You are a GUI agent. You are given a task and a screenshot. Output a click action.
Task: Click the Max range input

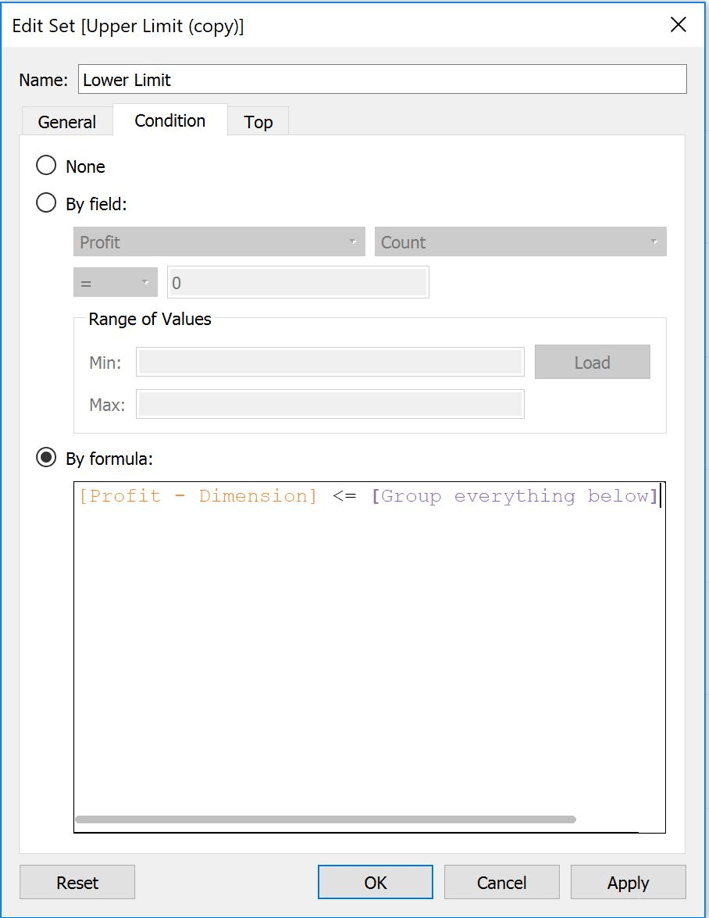(330, 404)
